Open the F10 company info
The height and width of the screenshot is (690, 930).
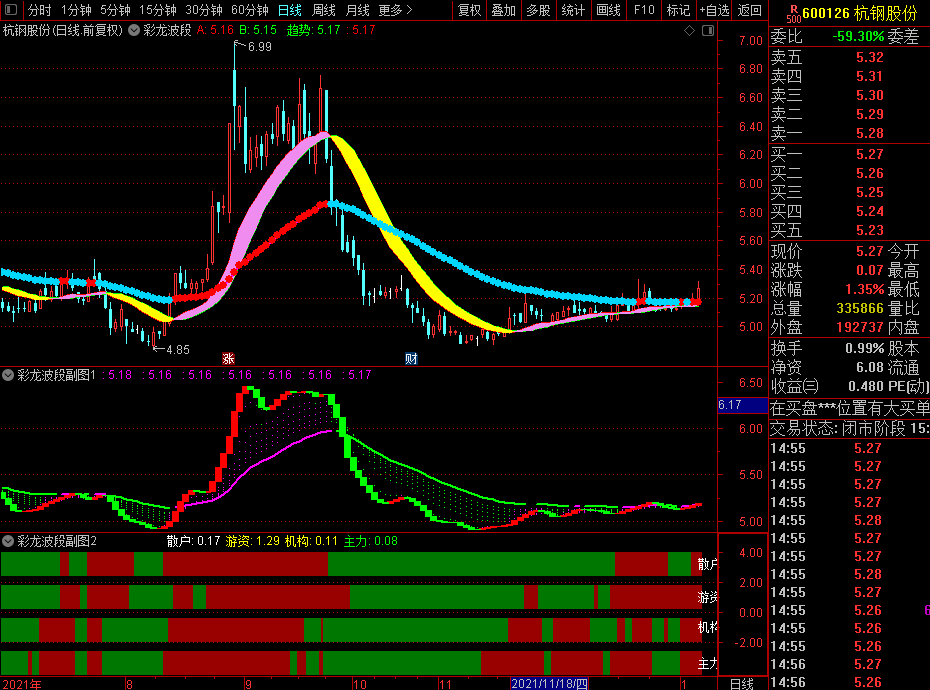[x=644, y=10]
